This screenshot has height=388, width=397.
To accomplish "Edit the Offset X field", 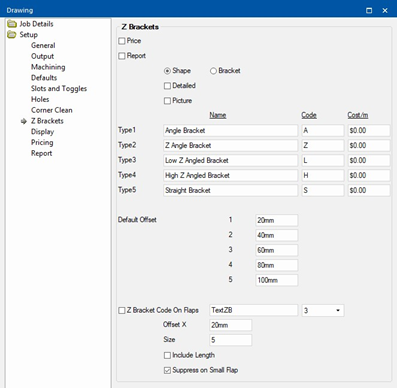I will pos(231,325).
